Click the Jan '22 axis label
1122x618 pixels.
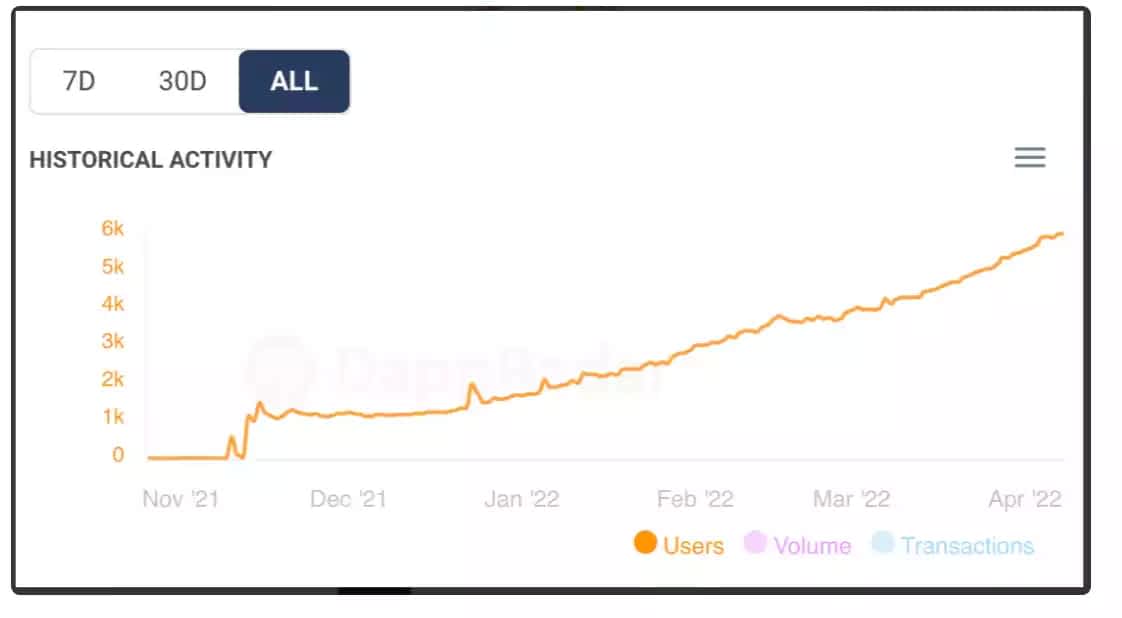pyautogui.click(x=522, y=499)
